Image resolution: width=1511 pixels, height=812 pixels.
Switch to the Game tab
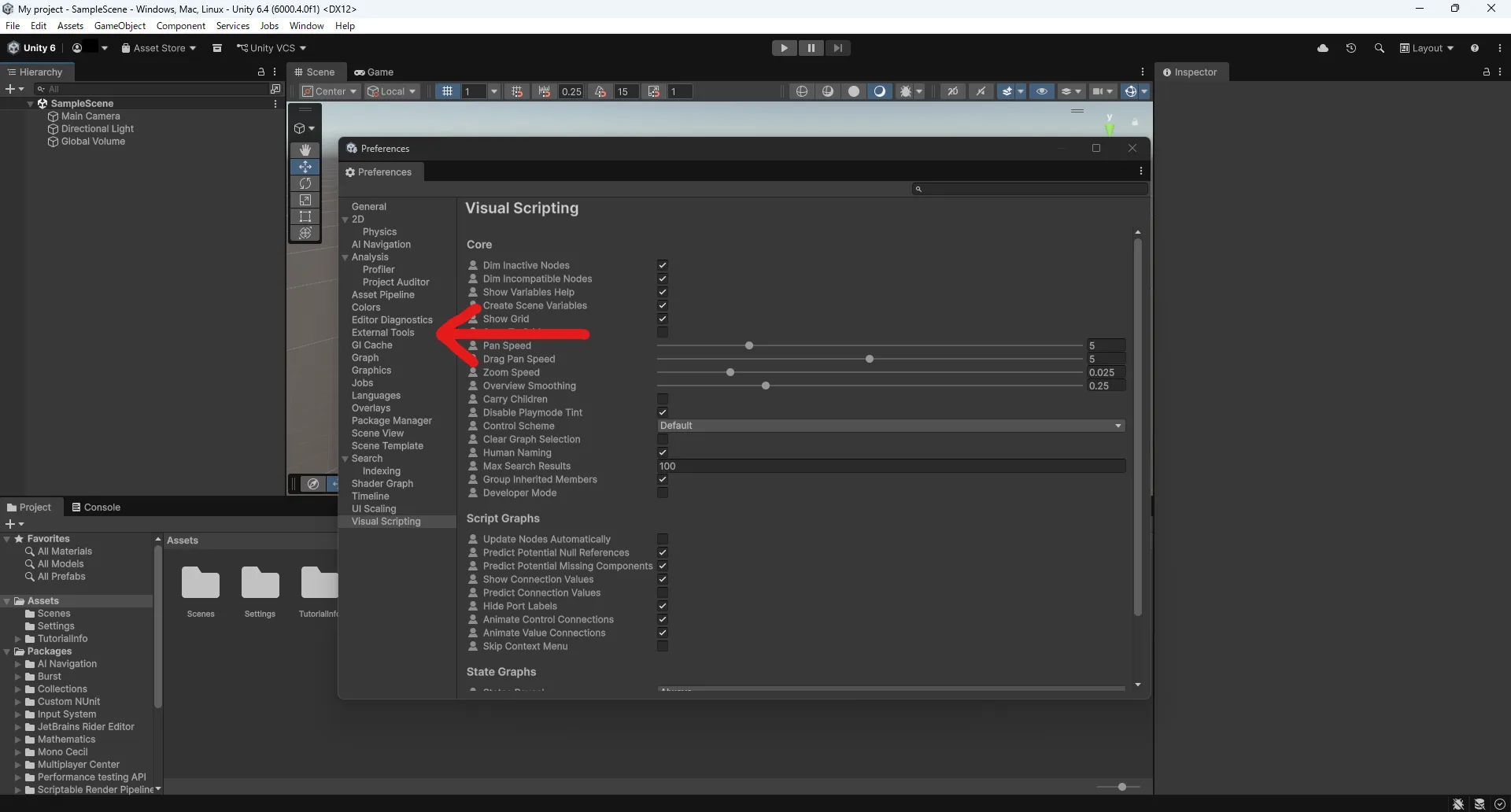[x=375, y=72]
